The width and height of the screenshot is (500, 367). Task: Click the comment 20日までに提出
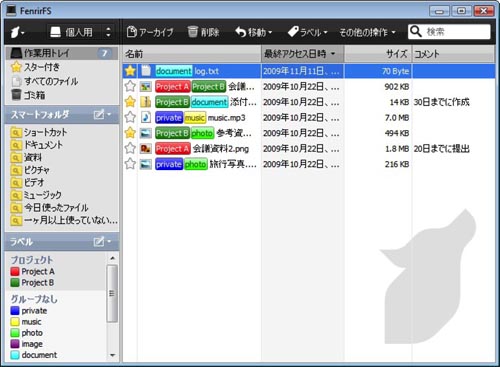click(x=441, y=149)
